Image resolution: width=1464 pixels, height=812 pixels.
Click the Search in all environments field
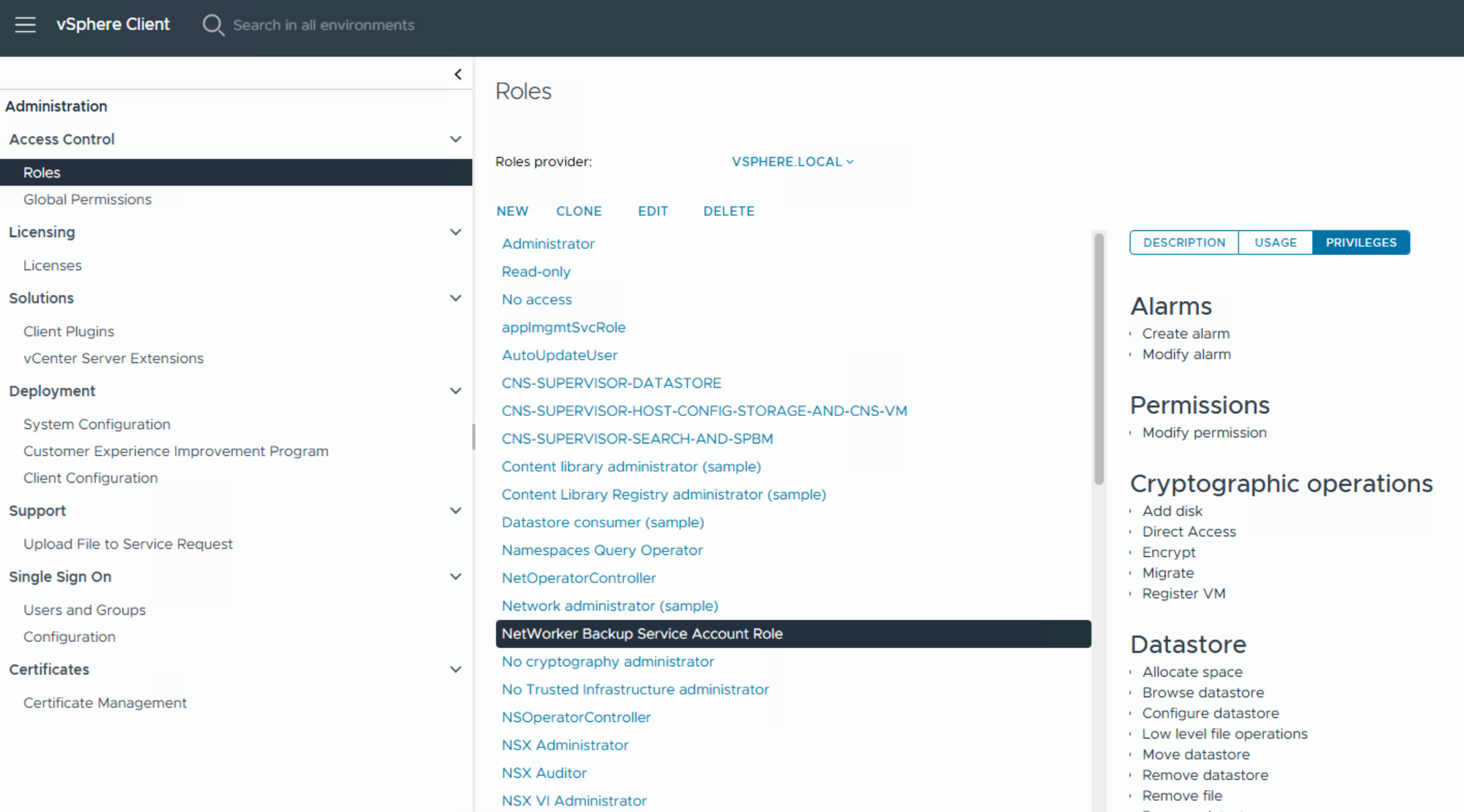(324, 25)
